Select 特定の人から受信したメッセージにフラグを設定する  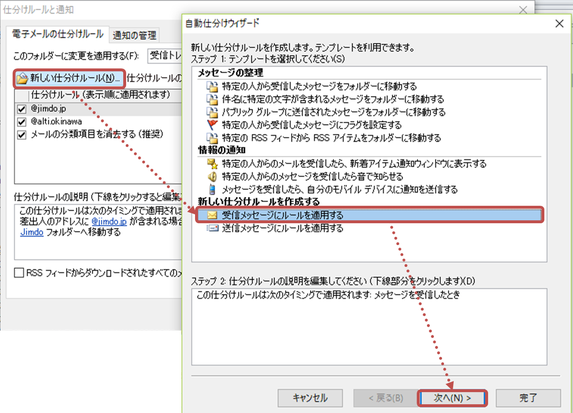pyautogui.click(x=311, y=125)
